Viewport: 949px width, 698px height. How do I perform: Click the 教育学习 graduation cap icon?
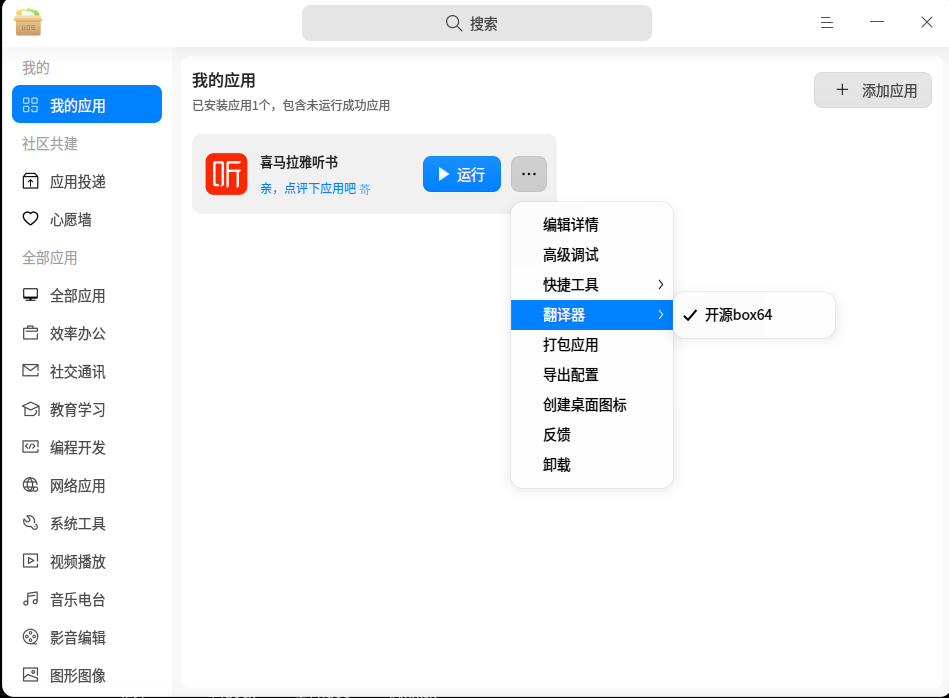coord(30,409)
